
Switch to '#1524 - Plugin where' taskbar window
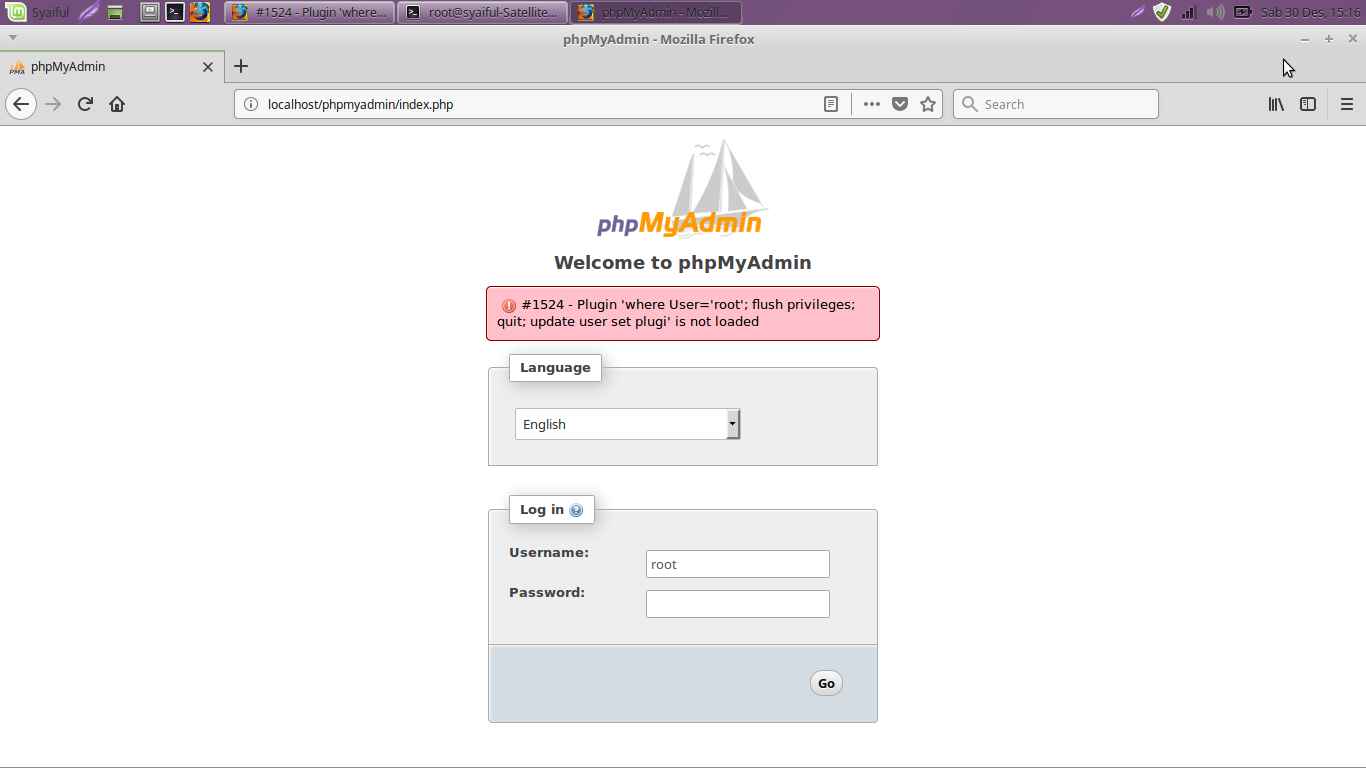point(310,12)
